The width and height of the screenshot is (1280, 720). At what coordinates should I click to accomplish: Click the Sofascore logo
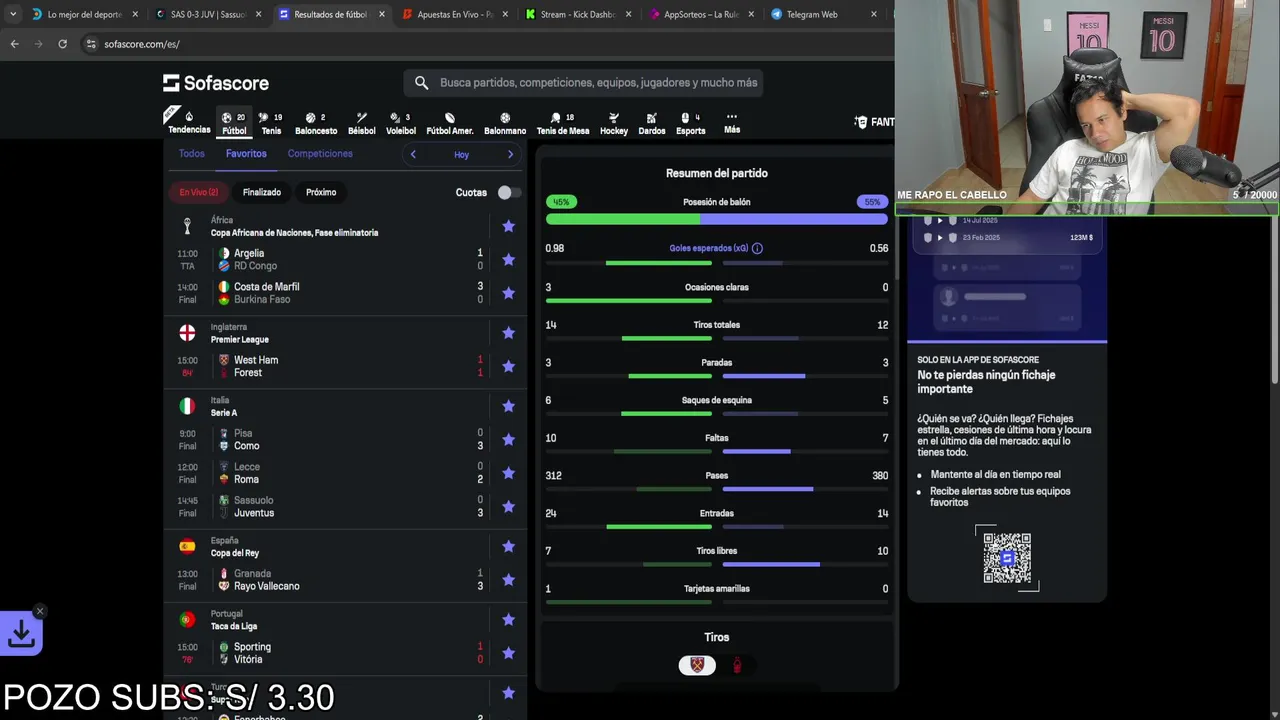pos(216,83)
